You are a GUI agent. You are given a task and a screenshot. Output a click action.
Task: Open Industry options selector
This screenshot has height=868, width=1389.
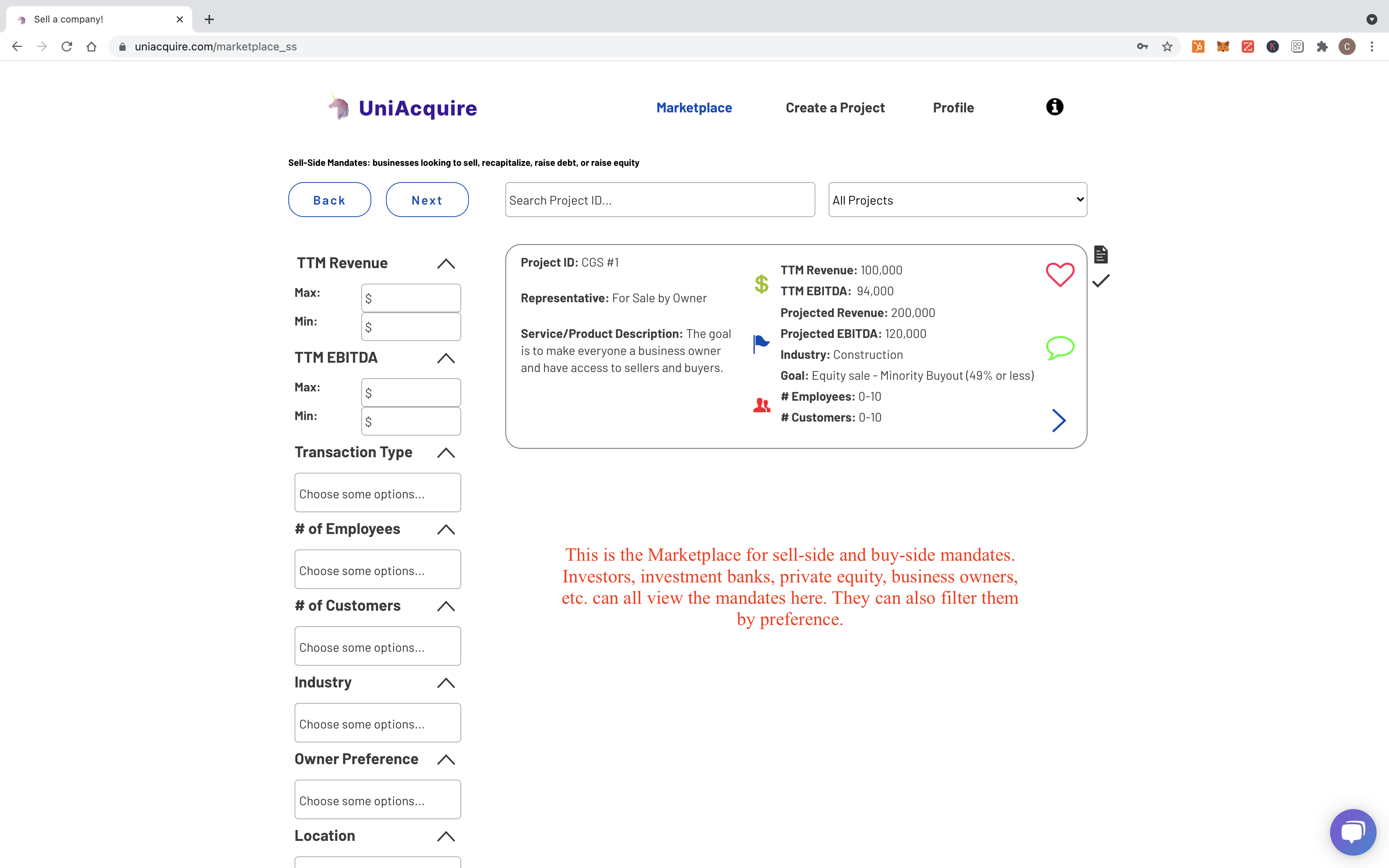pyautogui.click(x=377, y=723)
